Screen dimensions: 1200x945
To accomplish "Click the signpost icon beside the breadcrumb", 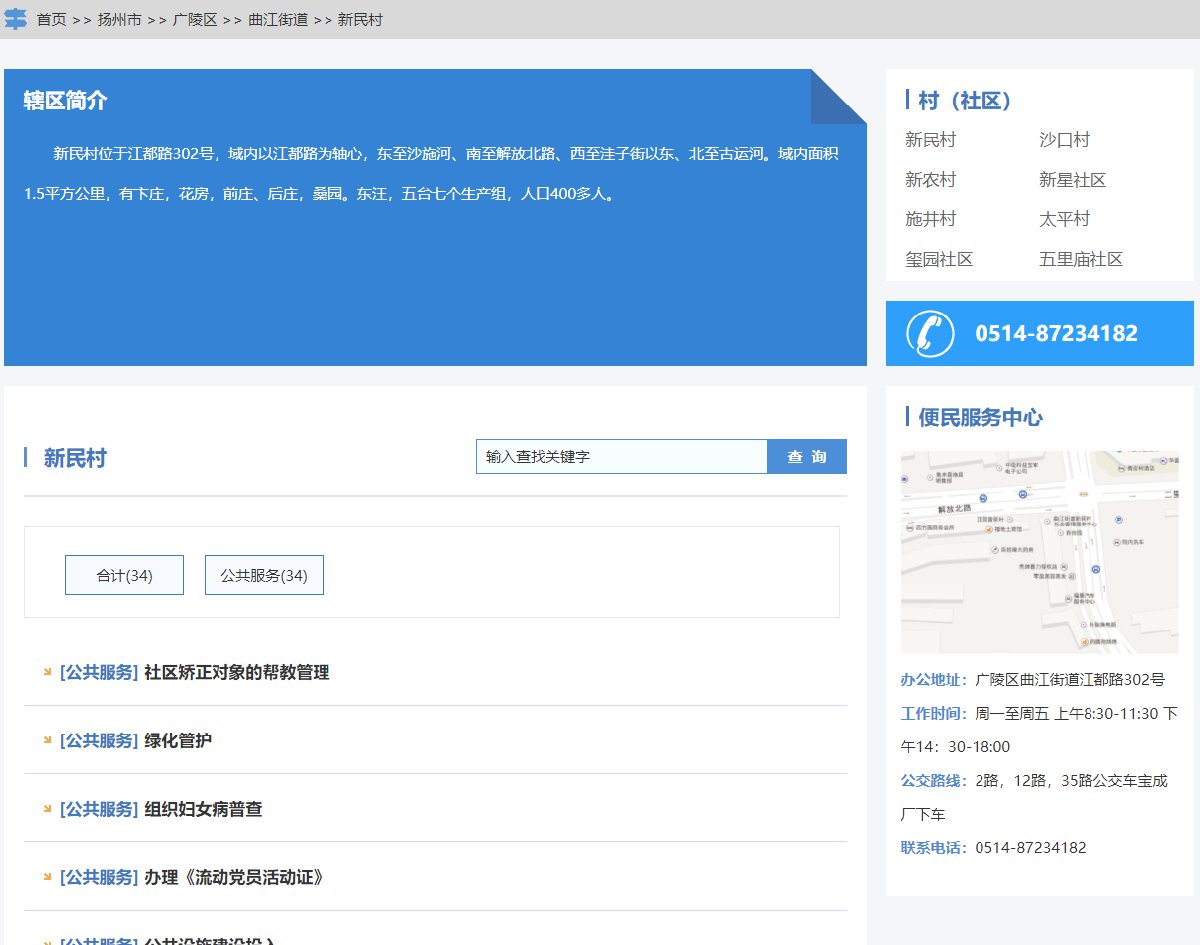I will pyautogui.click(x=16, y=19).
